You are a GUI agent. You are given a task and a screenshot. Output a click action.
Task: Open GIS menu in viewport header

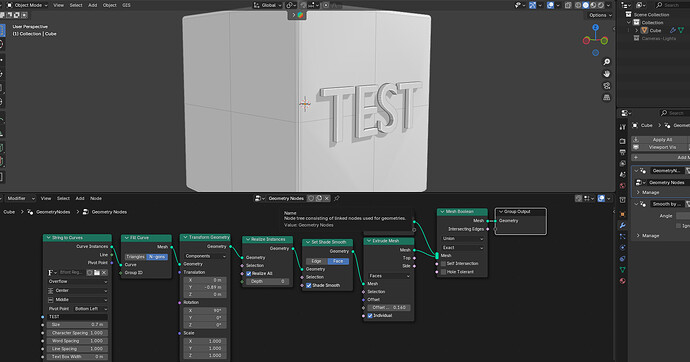(x=126, y=5)
